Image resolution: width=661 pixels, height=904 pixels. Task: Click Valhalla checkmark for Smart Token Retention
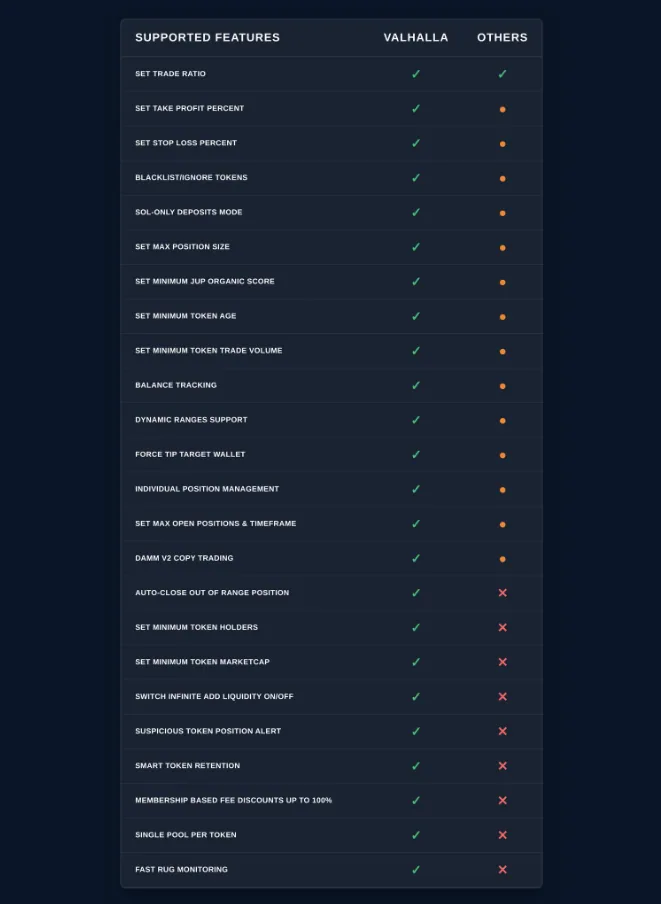point(416,766)
